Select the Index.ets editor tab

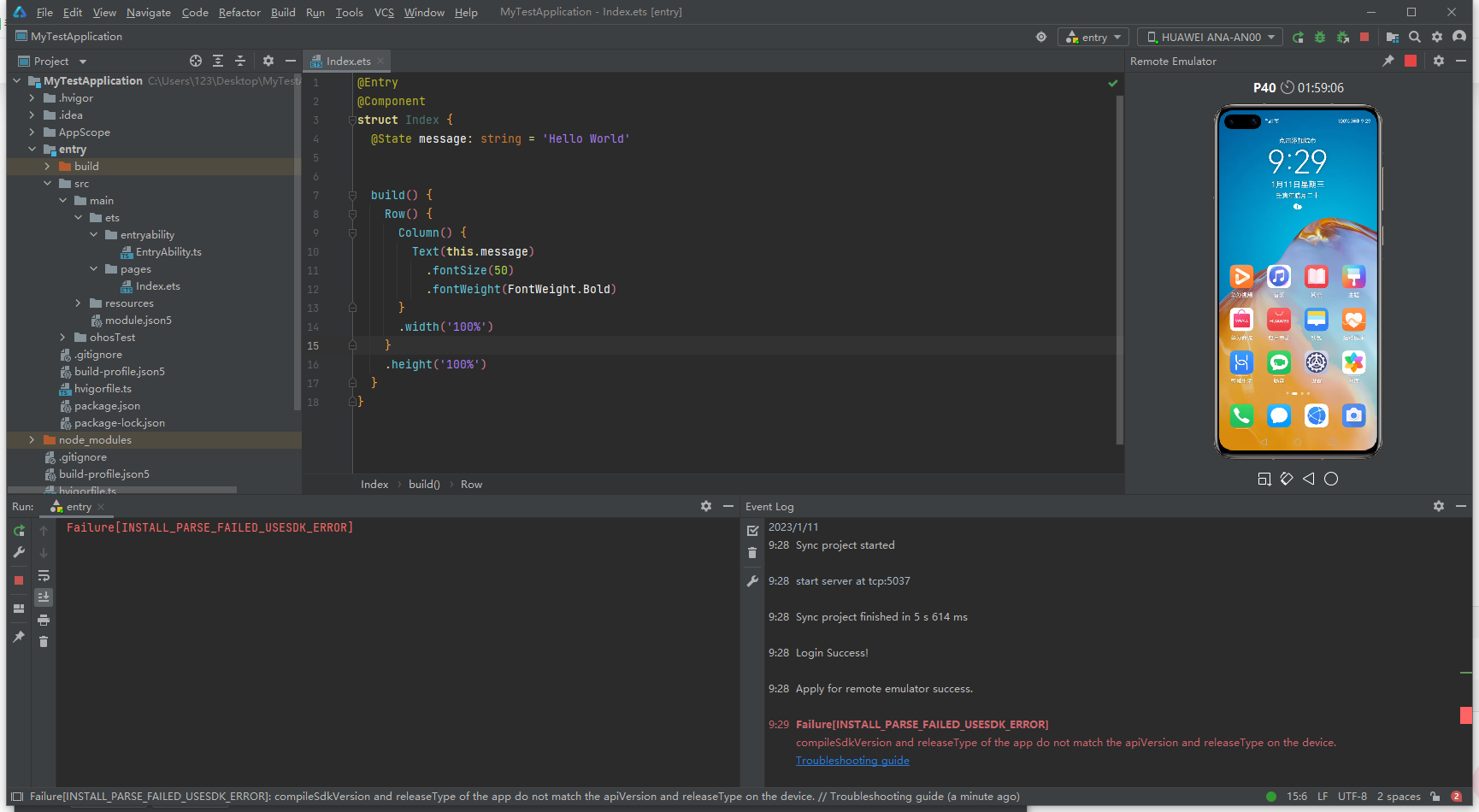pos(348,61)
